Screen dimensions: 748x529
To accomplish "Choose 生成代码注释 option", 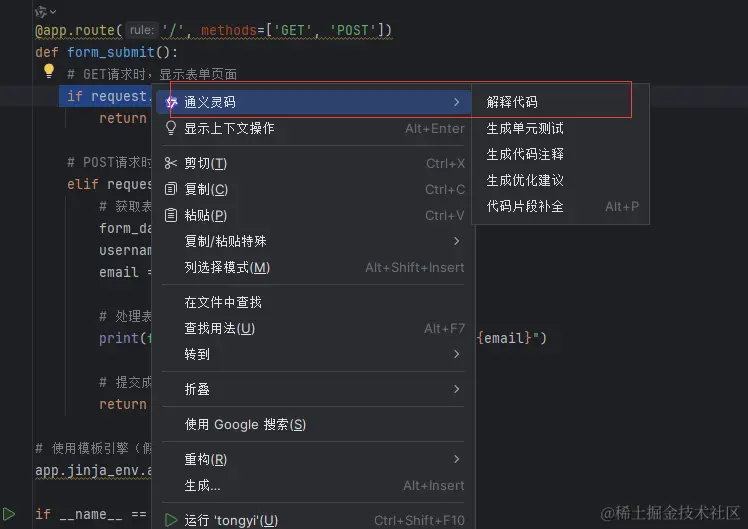I will (x=525, y=154).
